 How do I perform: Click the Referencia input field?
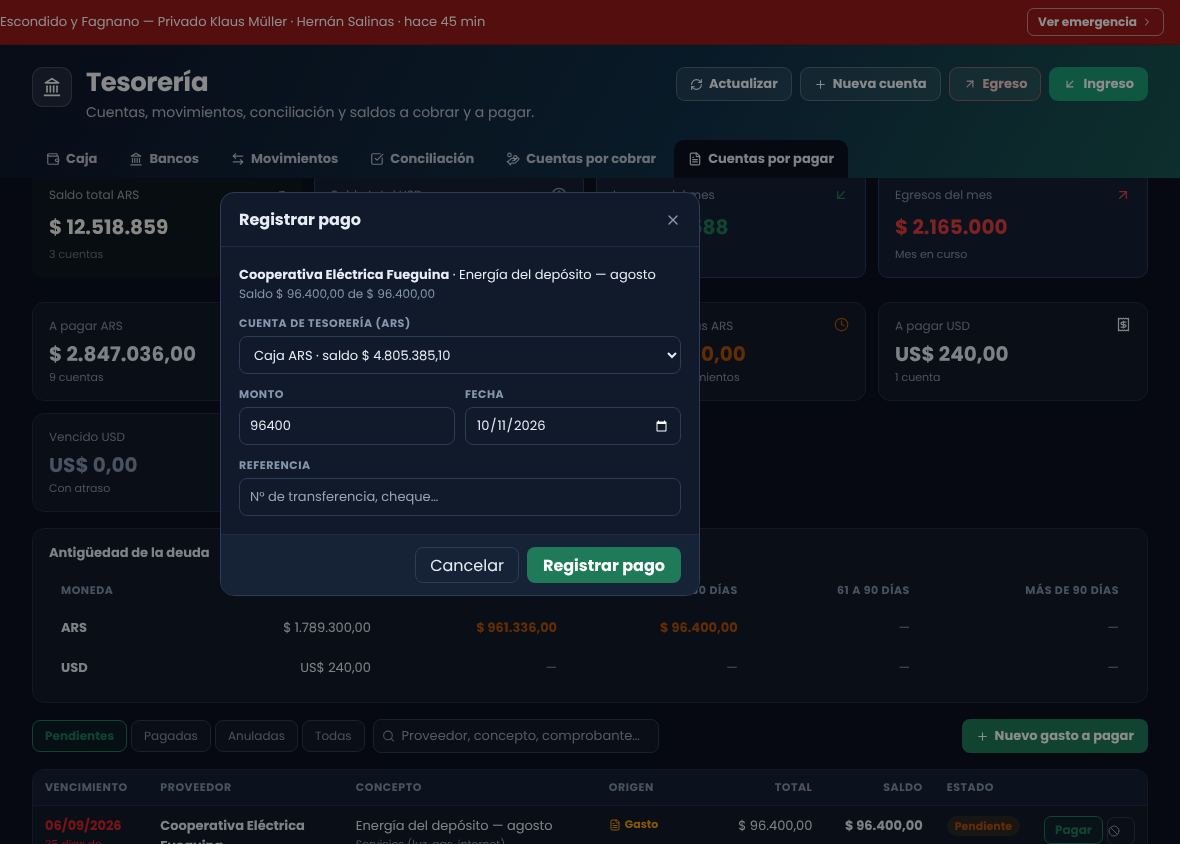point(460,497)
